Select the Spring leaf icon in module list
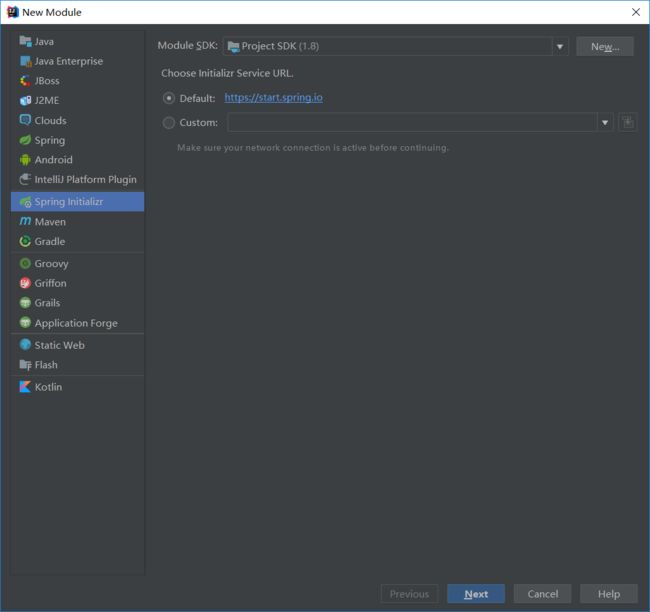This screenshot has height=612, width=650. pos(26,140)
